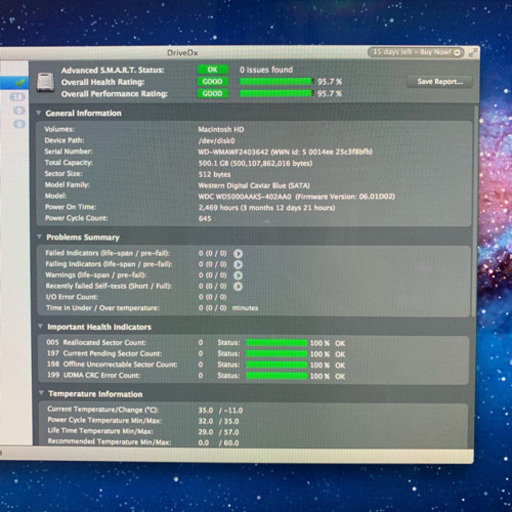The image size is (512, 512).
Task: Click the hard drive icon beside the S.M.A.R.T. status
Action: tap(46, 82)
